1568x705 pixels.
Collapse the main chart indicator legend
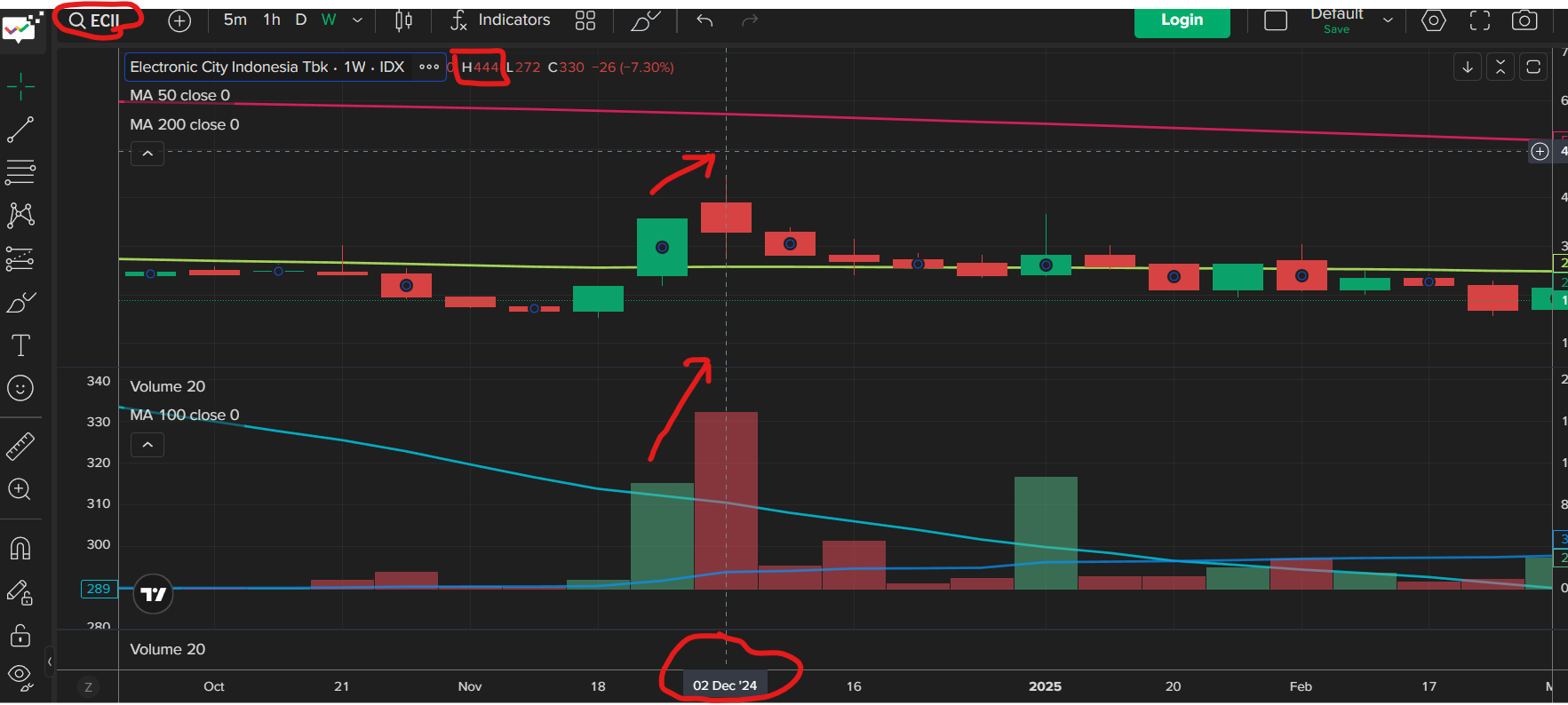147,154
